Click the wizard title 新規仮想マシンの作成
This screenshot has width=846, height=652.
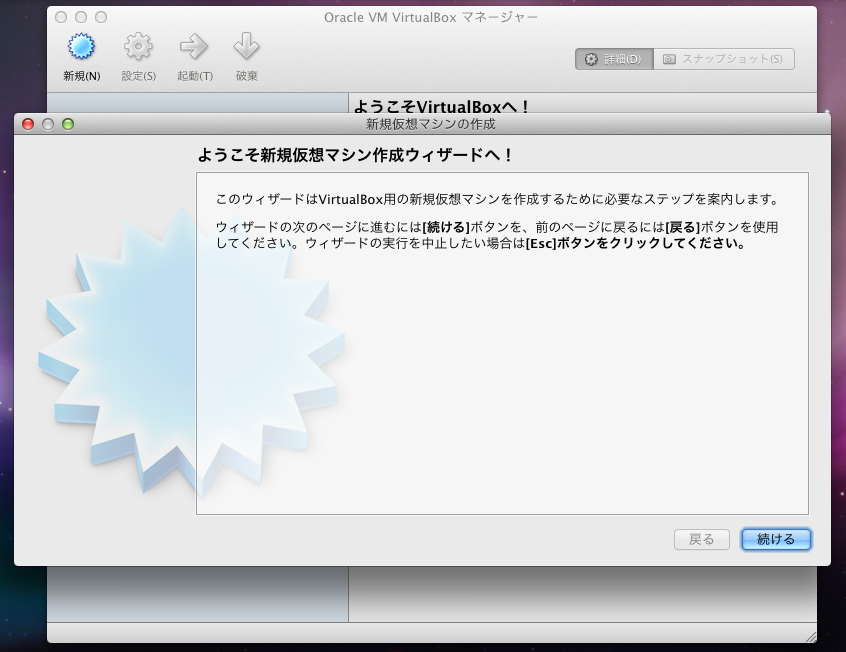click(x=431, y=124)
